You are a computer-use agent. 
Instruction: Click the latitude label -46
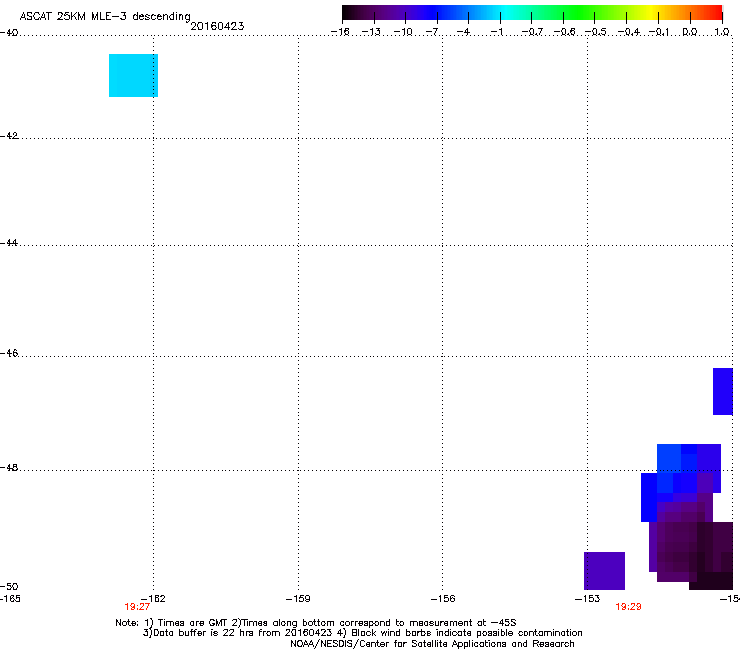pyautogui.click(x=9, y=353)
